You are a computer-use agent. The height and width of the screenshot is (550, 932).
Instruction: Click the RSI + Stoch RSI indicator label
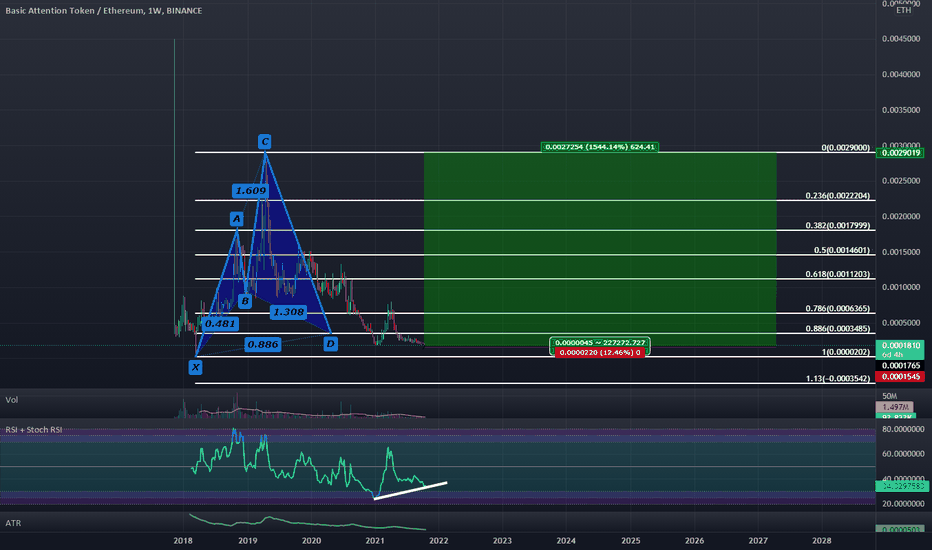(x=34, y=429)
